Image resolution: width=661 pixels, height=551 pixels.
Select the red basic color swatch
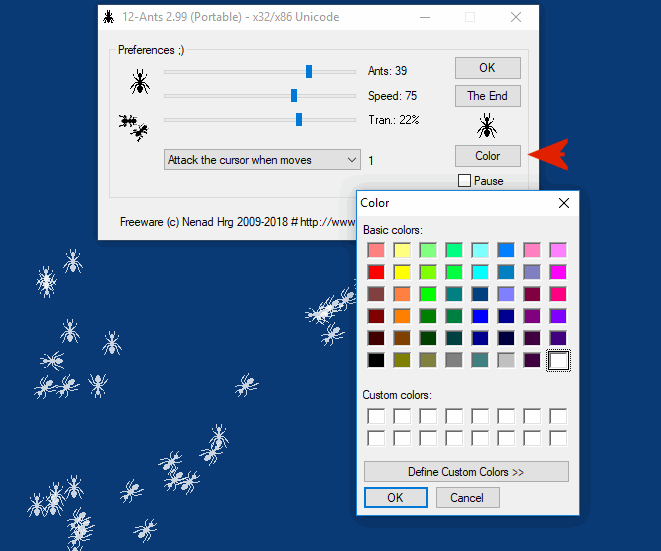(376, 272)
